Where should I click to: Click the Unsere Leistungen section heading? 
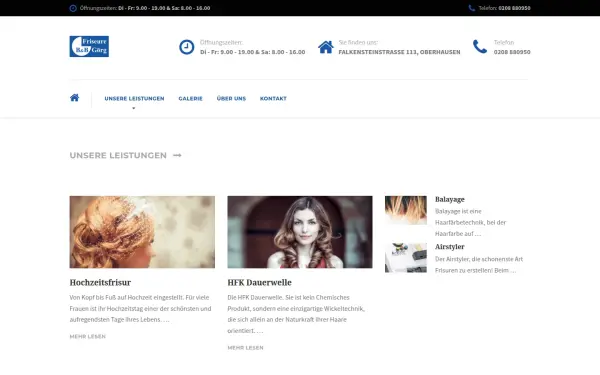[118, 155]
